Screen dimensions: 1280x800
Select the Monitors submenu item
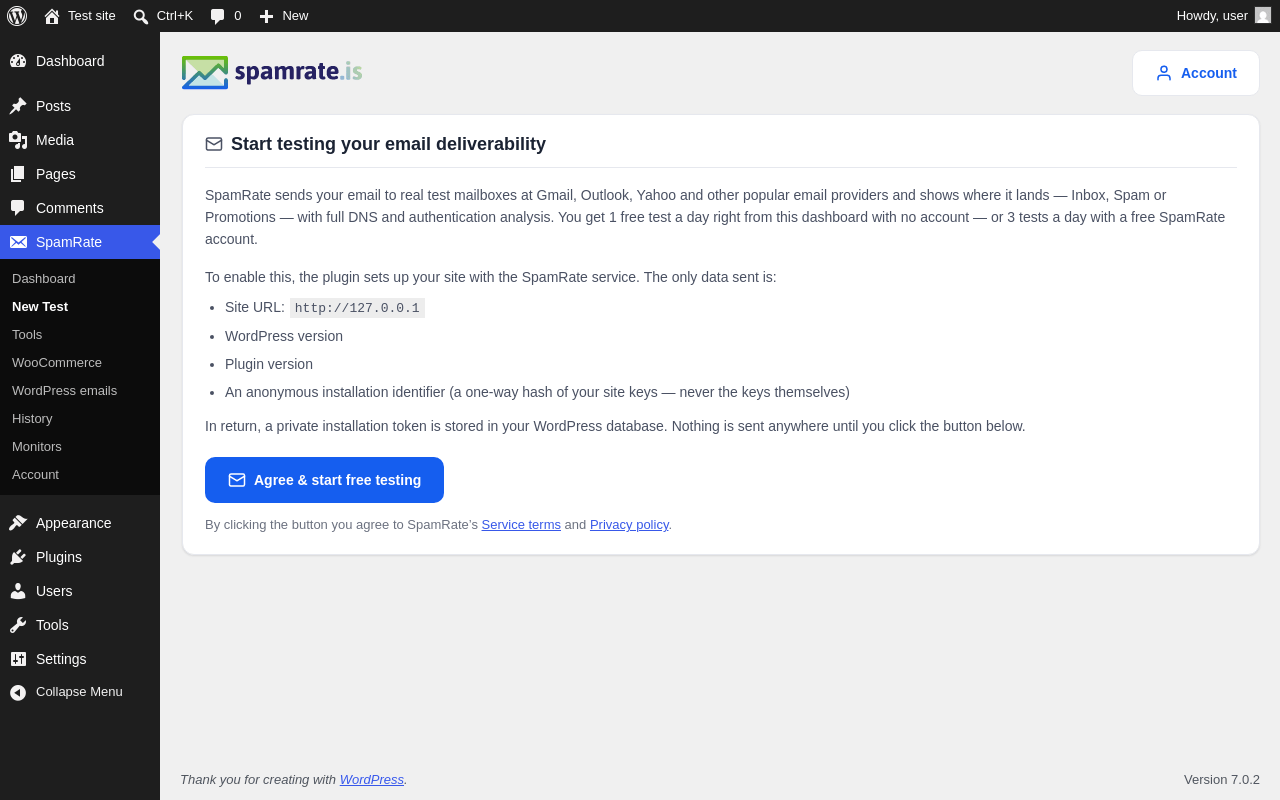(37, 446)
